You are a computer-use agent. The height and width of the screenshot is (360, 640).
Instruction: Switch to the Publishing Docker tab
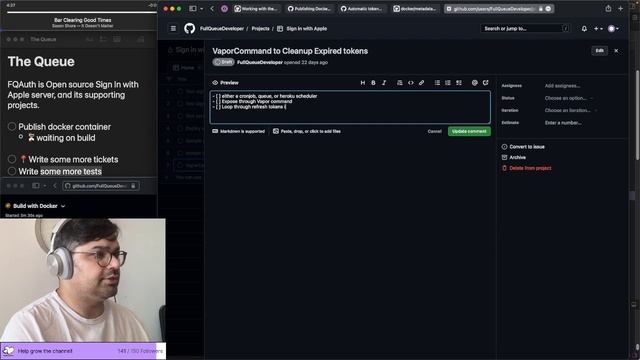point(310,9)
